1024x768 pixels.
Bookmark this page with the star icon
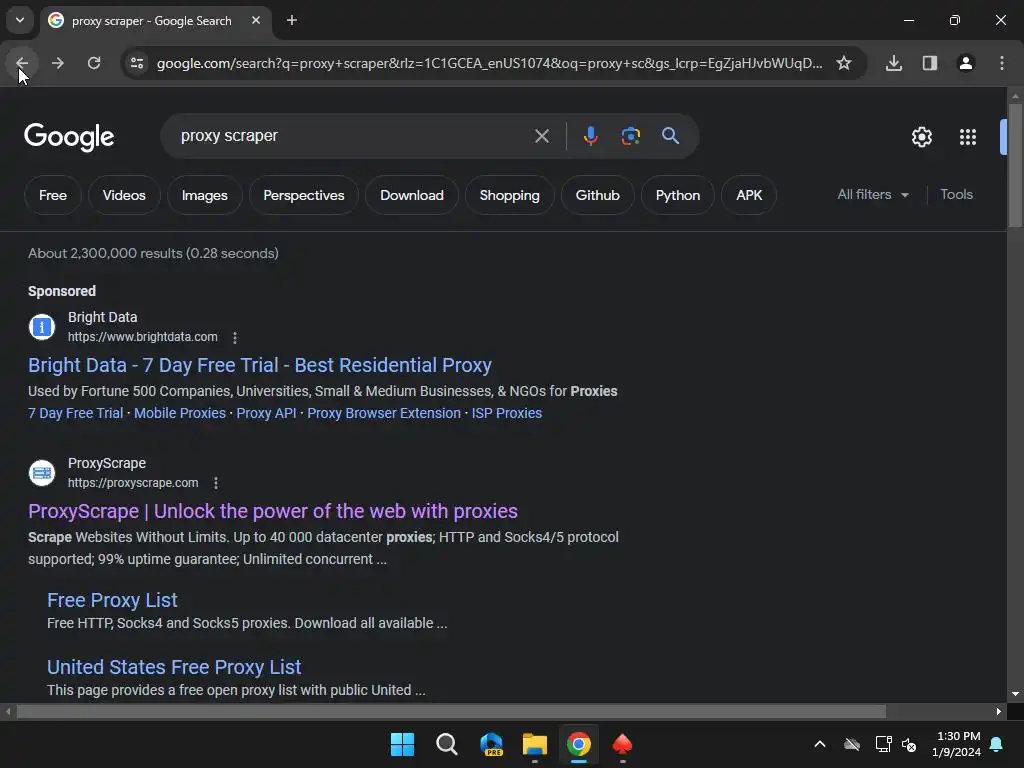844,63
